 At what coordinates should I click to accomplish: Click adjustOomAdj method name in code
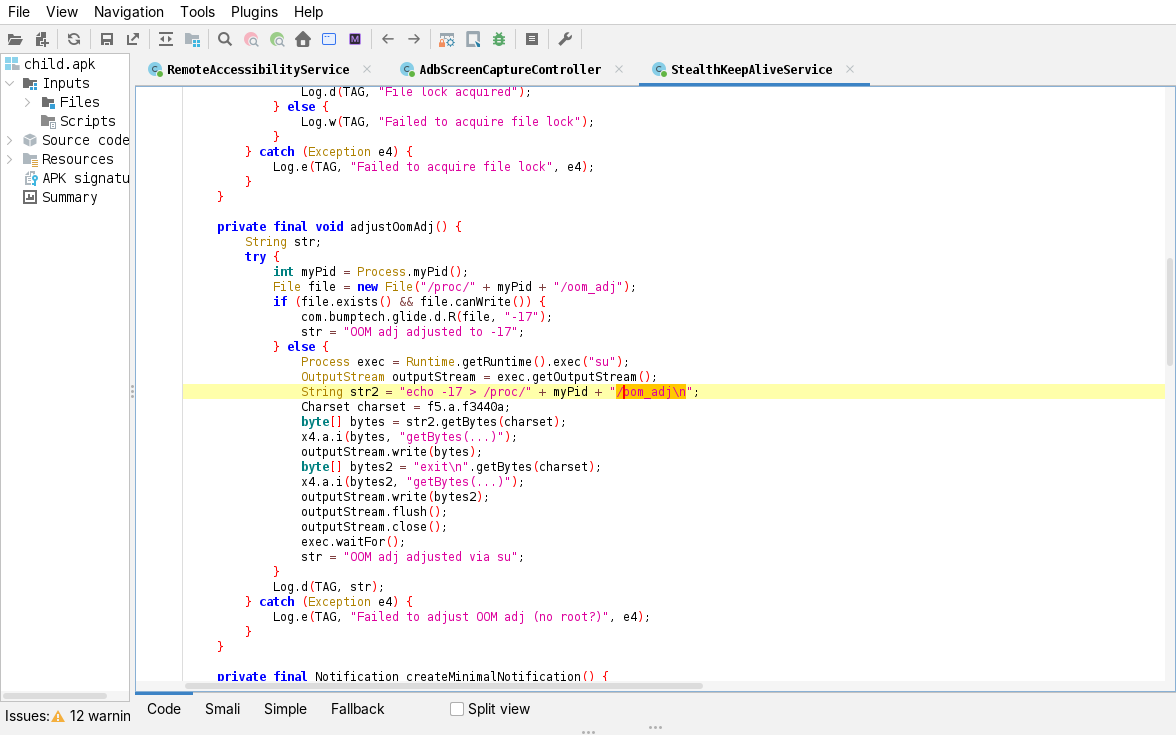[392, 226]
